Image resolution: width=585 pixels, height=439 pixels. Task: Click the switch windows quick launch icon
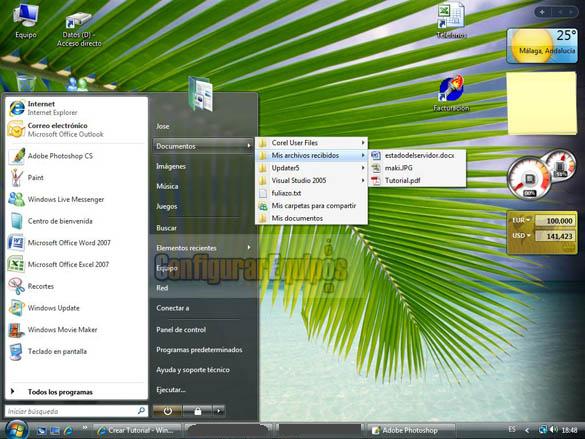point(55,430)
